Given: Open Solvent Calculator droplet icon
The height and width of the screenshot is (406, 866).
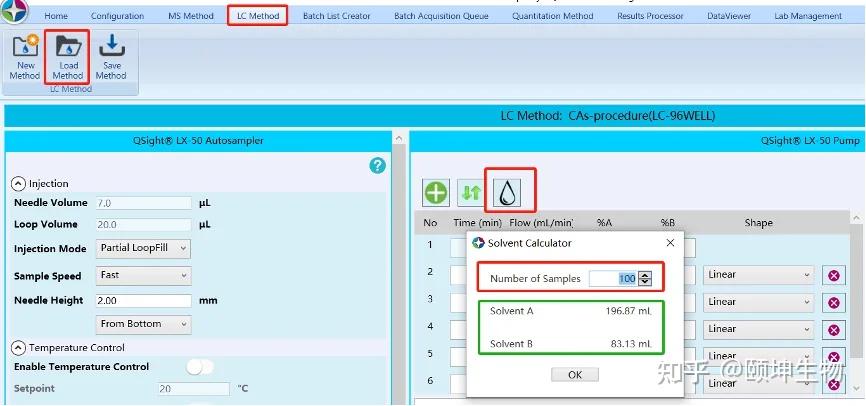Looking at the screenshot, I should pos(508,193).
